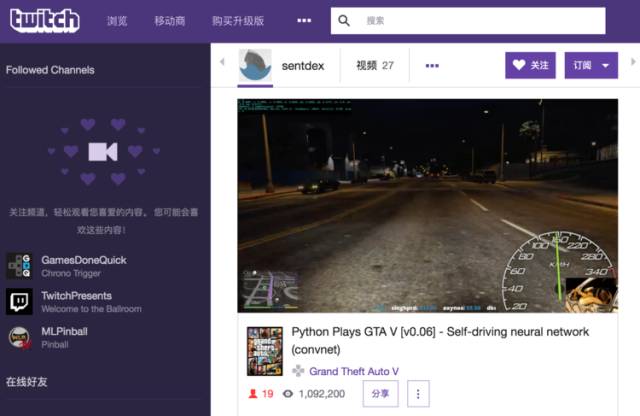The image size is (640, 416).
Task: Open the sentdex channel avatar
Action: click(x=255, y=65)
